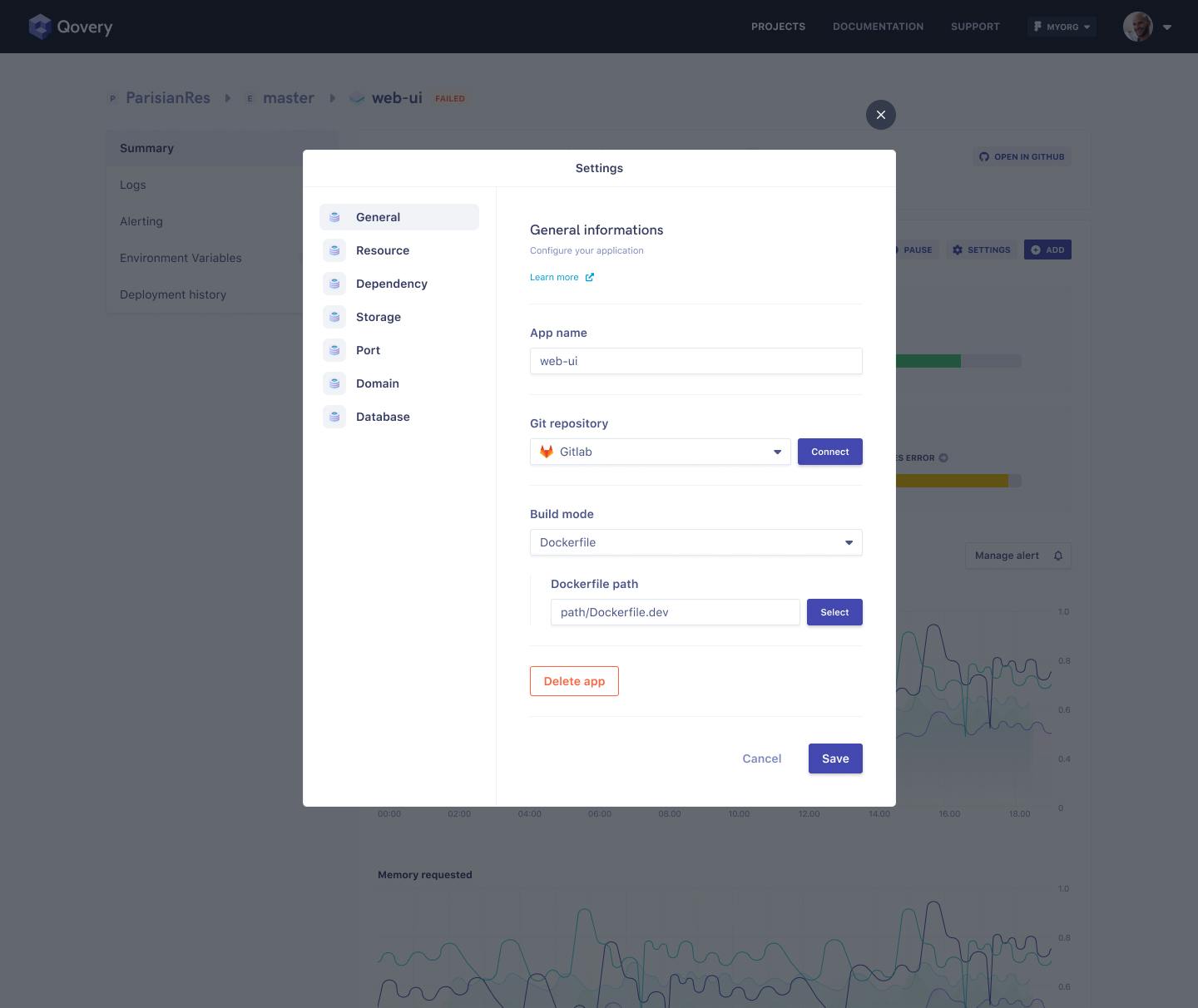This screenshot has height=1008, width=1198.
Task: Select the General settings tab
Action: tap(399, 217)
